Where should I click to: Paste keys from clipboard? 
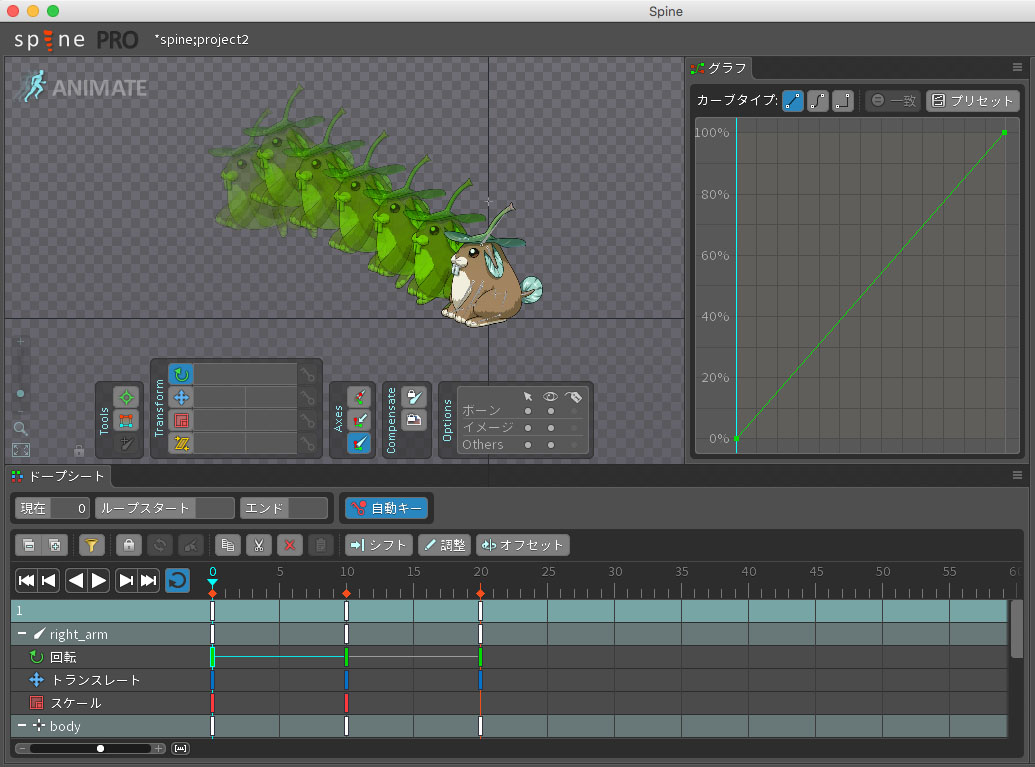coord(321,545)
